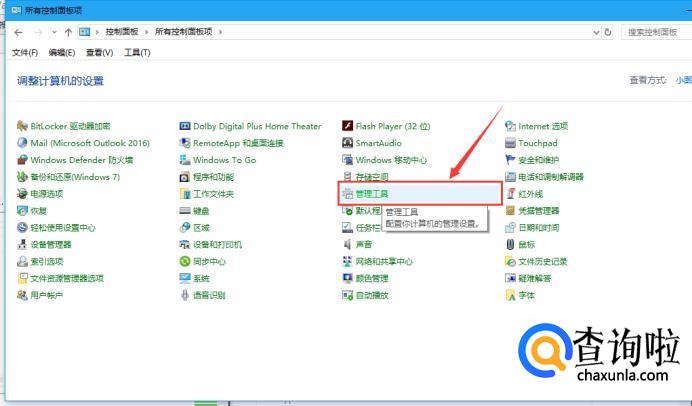Image resolution: width=692 pixels, height=406 pixels.
Task: Open the 电话和调制解调器 icon
Action: click(511, 177)
